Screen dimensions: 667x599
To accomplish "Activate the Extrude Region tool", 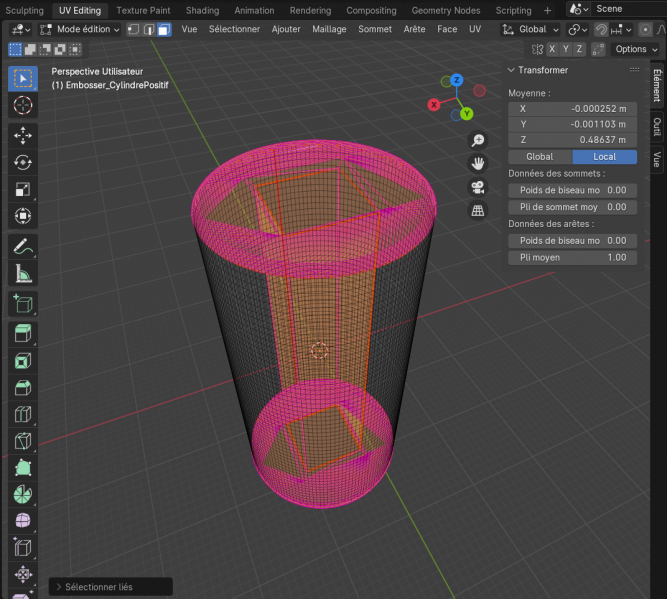I will point(22,334).
